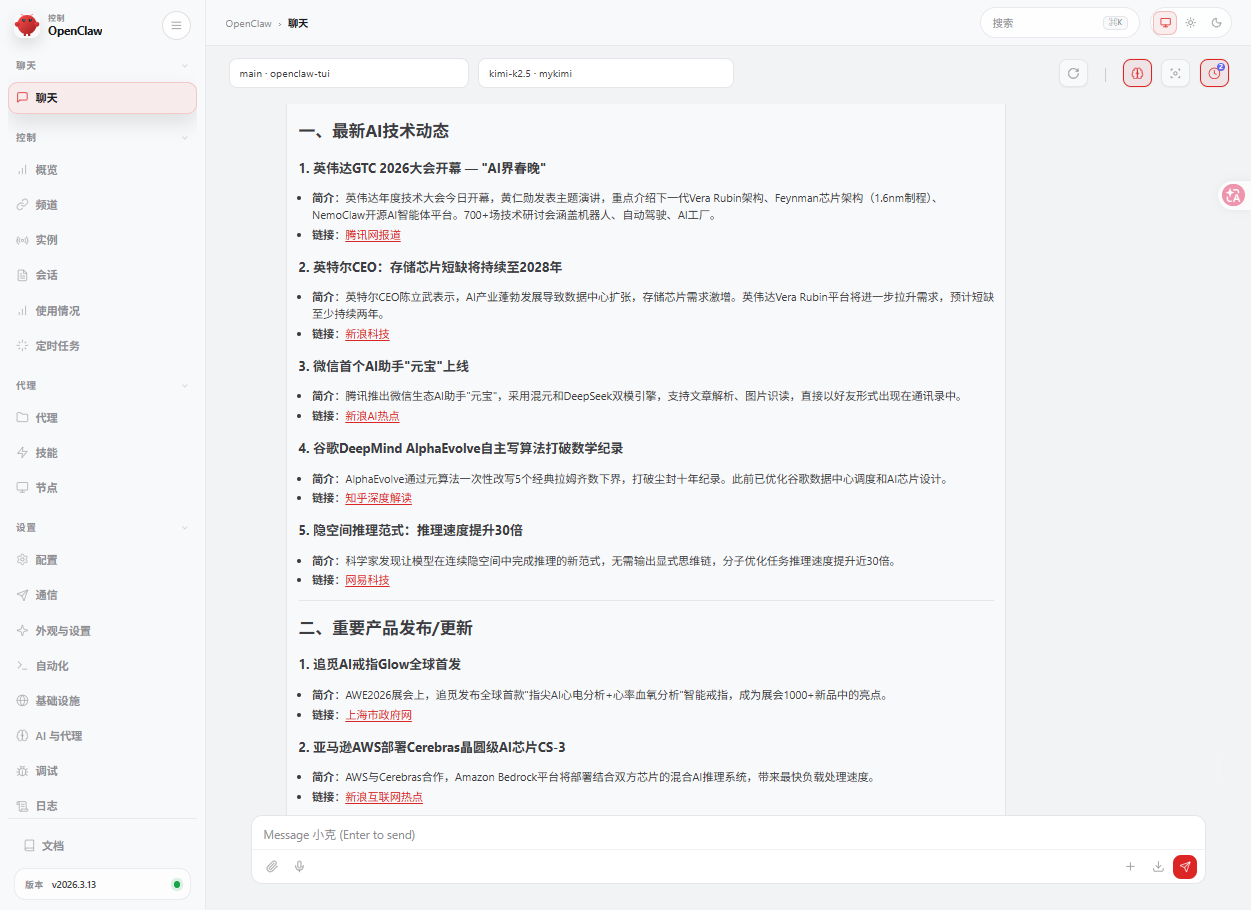Switch to light theme sun icon
This screenshot has width=1251, height=910.
[x=1191, y=23]
